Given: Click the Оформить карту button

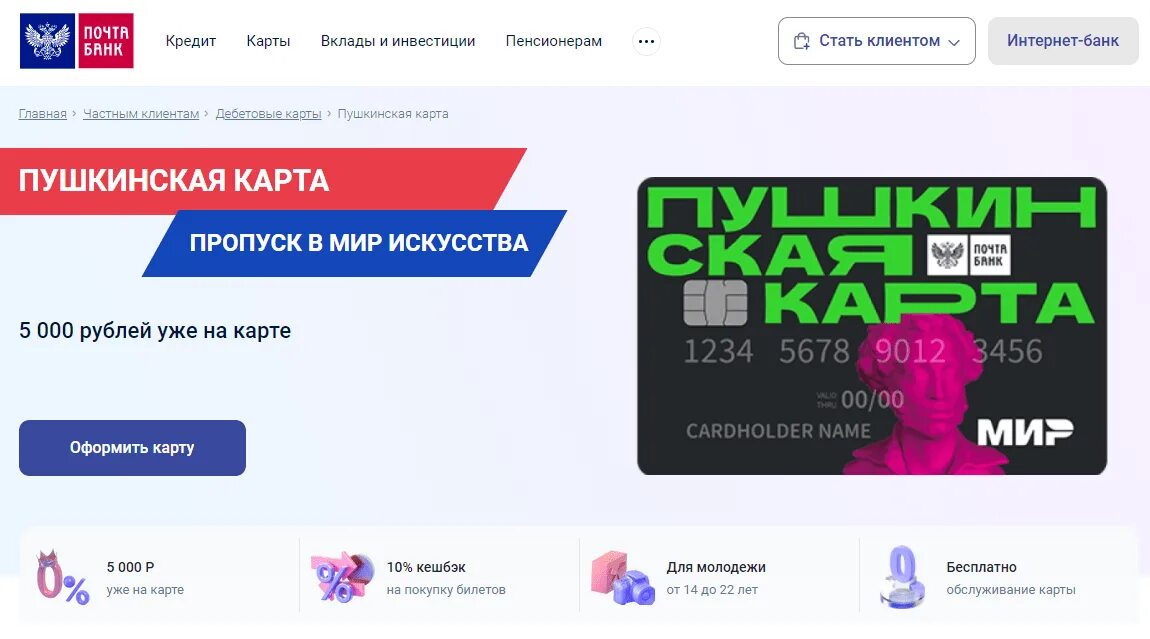Looking at the screenshot, I should pyautogui.click(x=132, y=448).
